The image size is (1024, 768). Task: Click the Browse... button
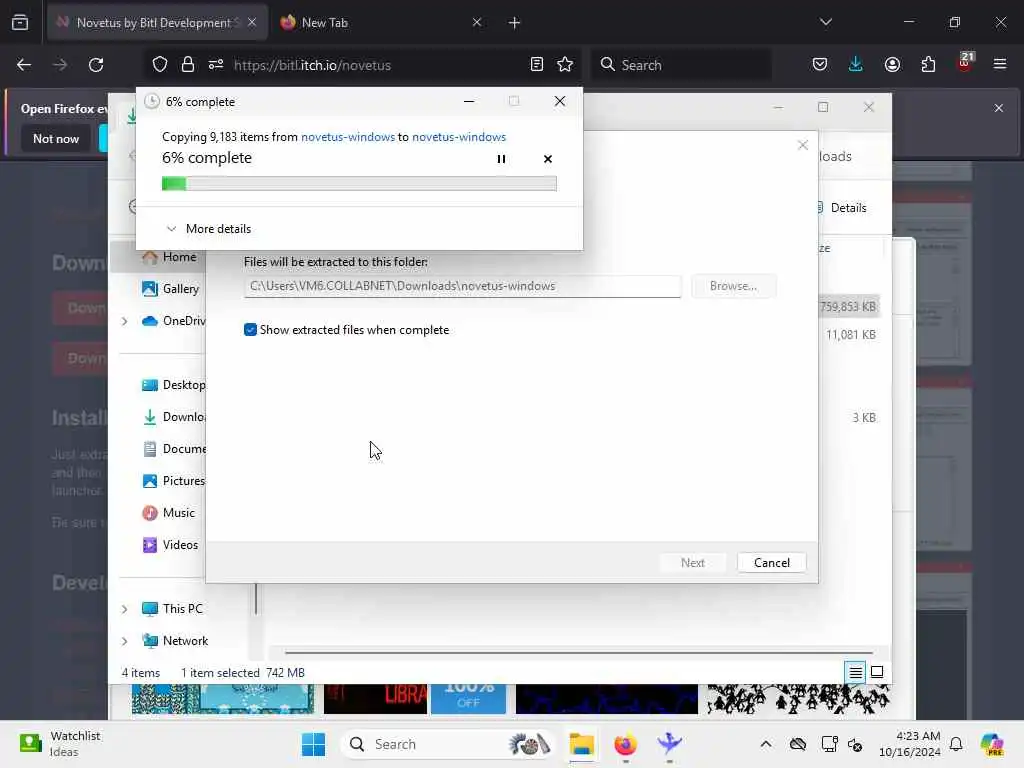tap(733, 286)
